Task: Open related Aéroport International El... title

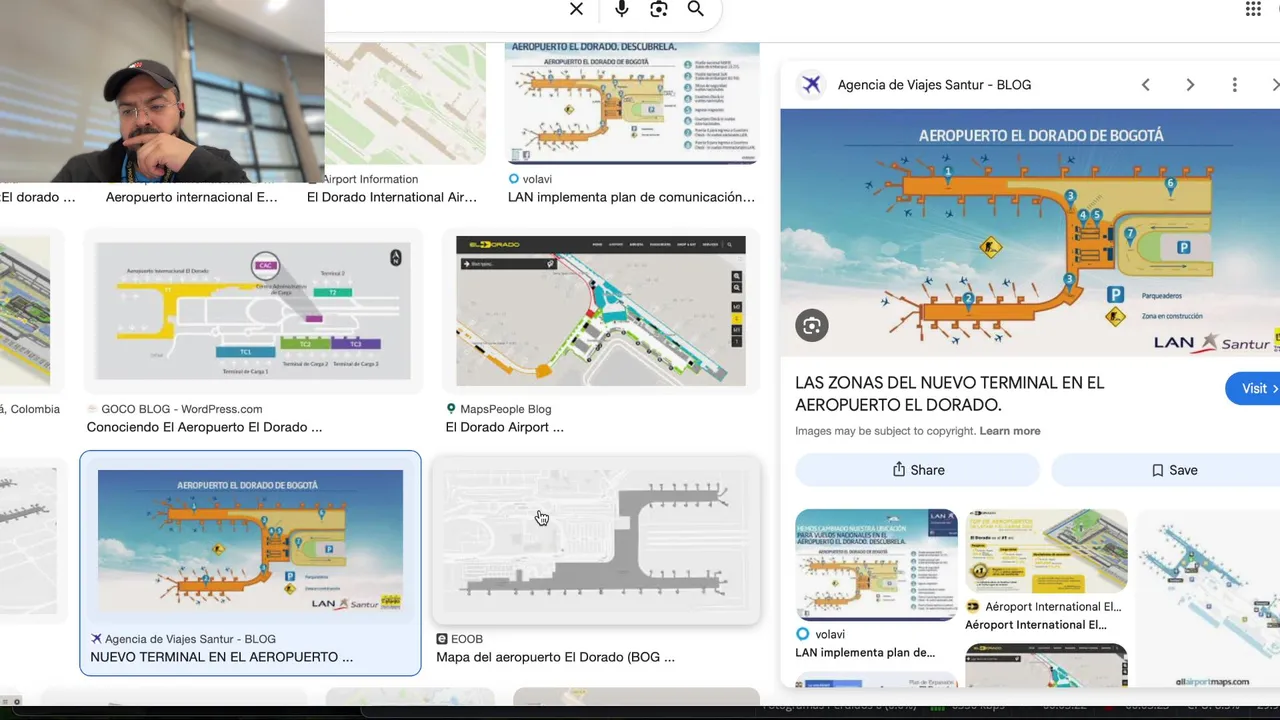Action: point(1036,625)
